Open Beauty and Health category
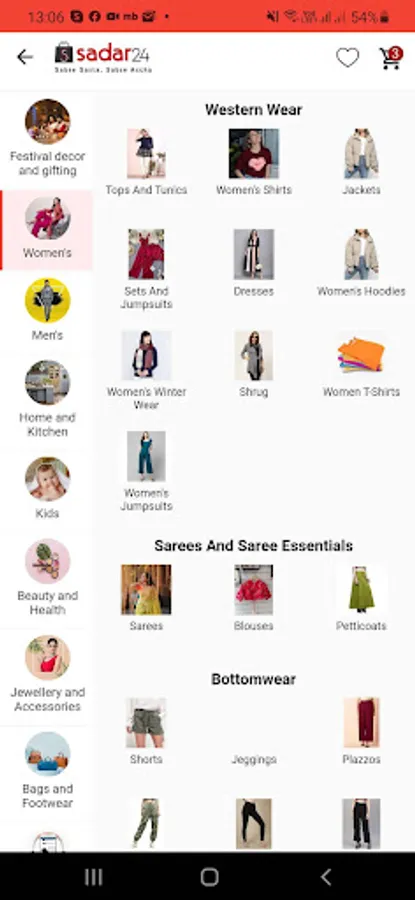This screenshot has width=415, height=900. click(47, 577)
